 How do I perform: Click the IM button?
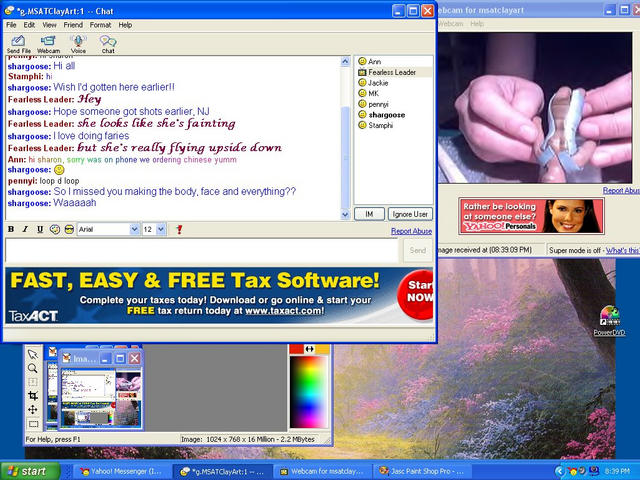pos(369,214)
